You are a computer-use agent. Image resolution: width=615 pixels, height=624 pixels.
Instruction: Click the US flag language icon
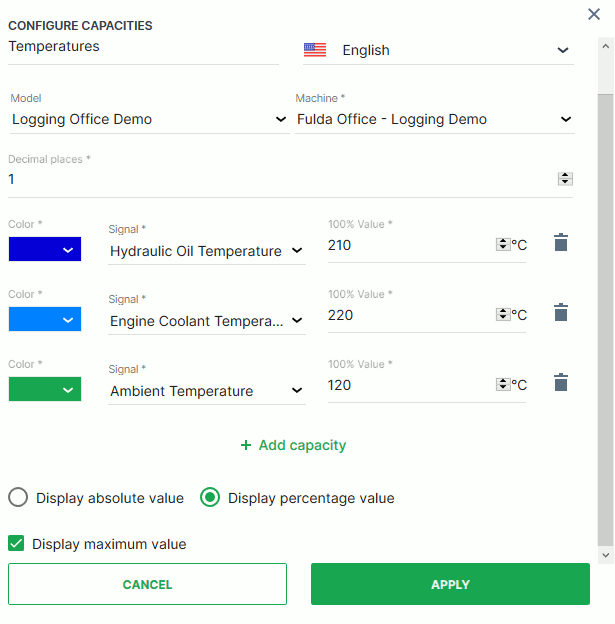click(315, 50)
